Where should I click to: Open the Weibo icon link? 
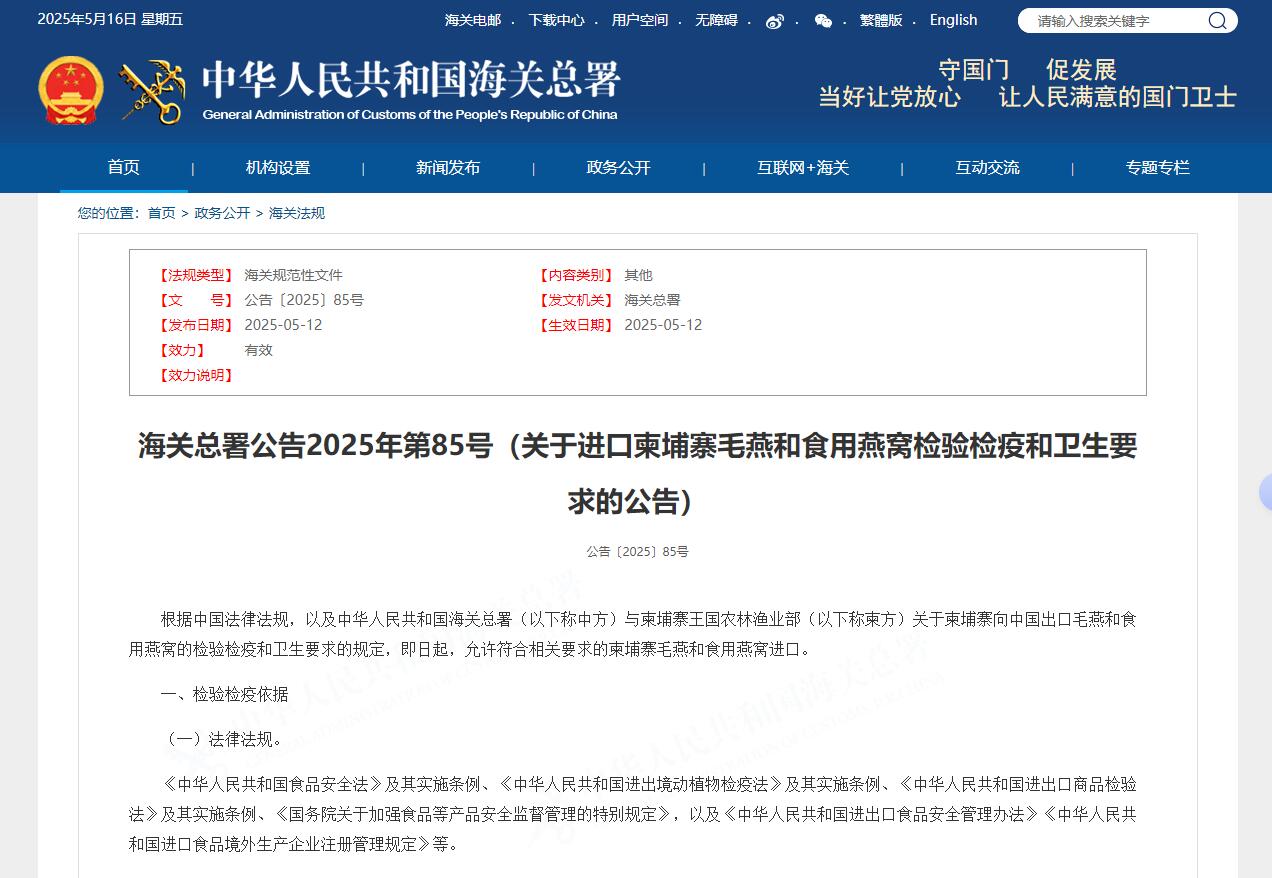coord(775,21)
